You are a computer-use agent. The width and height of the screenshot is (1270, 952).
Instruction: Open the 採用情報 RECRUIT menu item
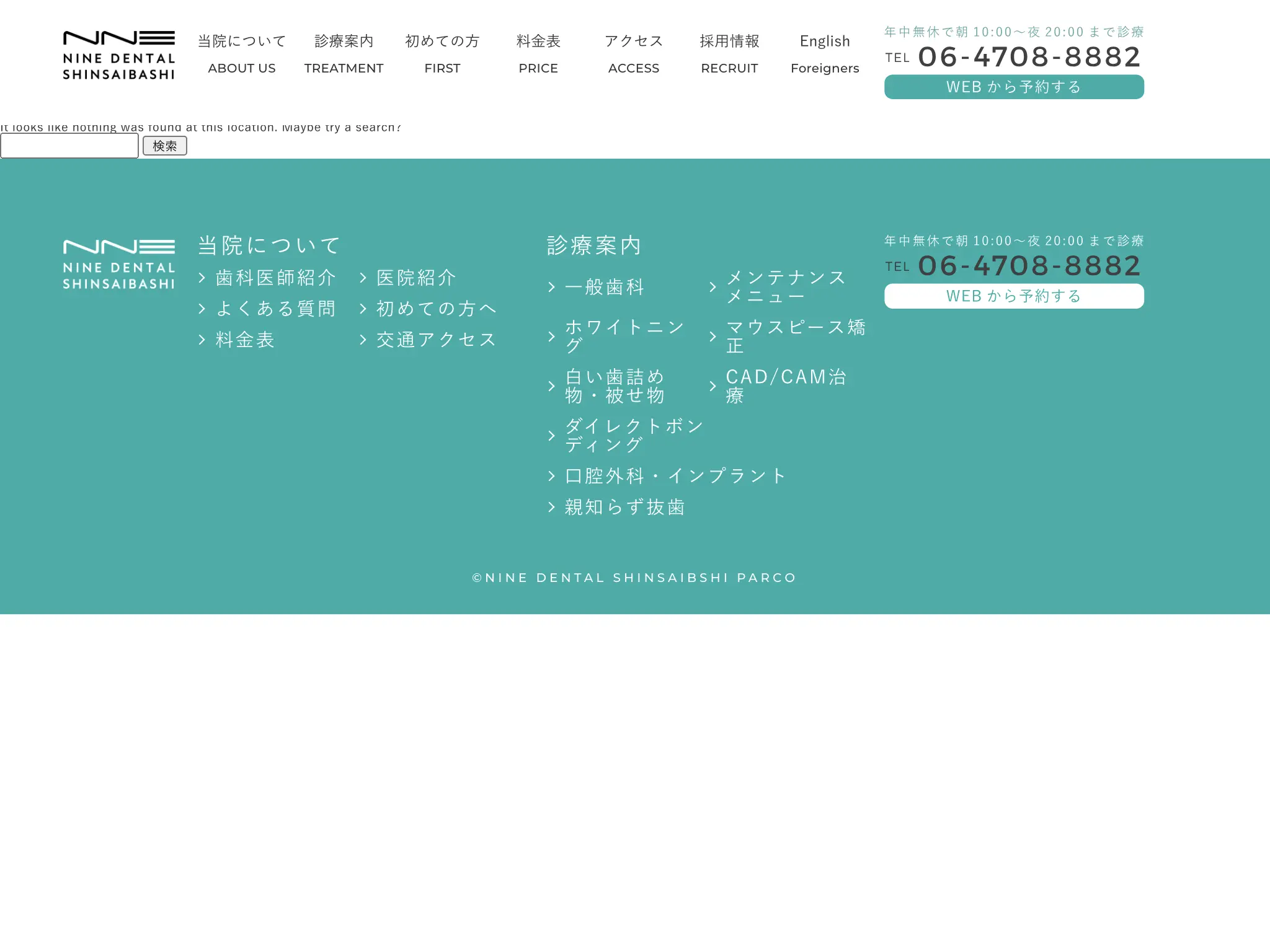(729, 55)
